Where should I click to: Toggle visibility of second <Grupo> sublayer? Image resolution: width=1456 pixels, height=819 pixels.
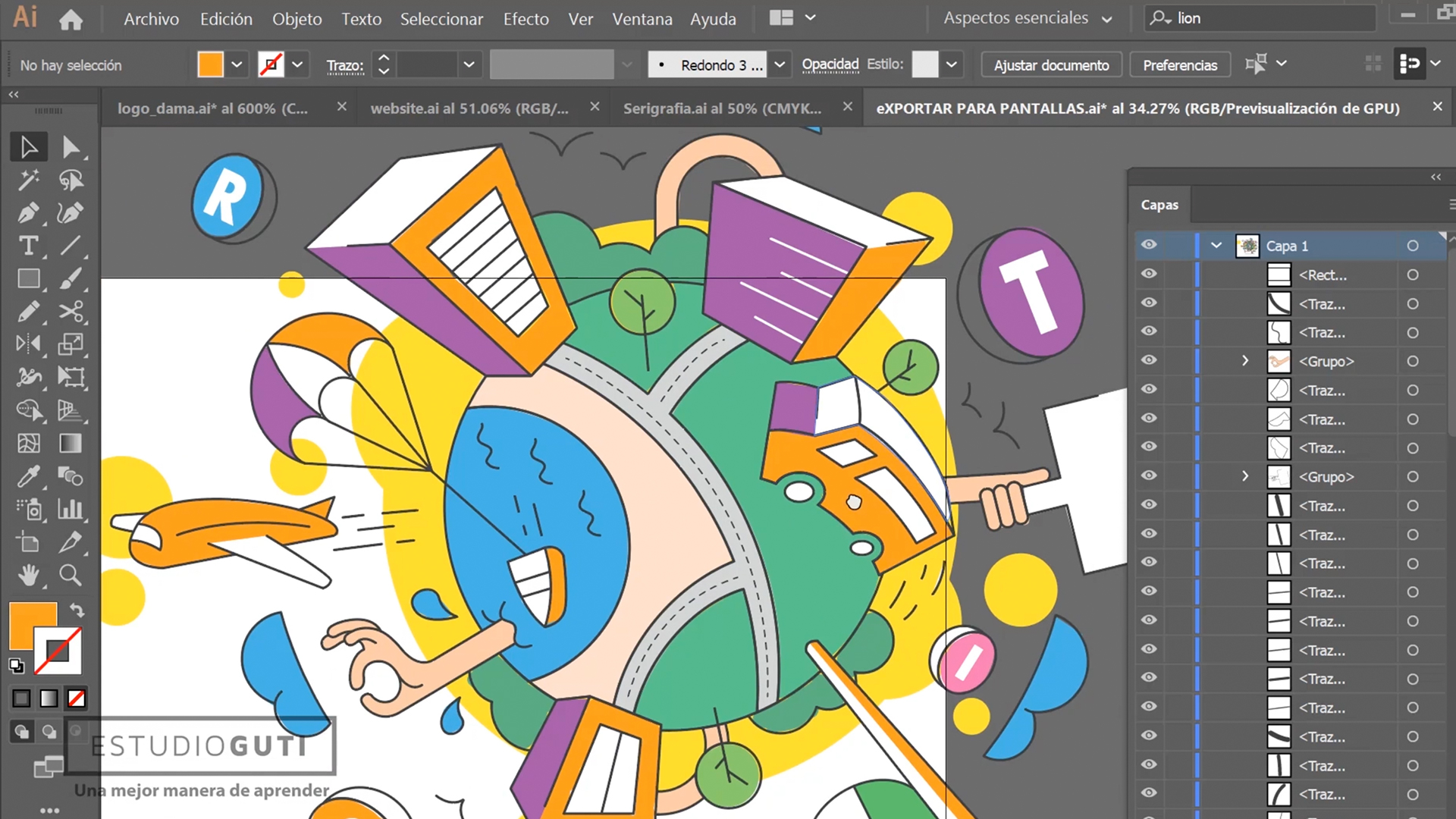click(1150, 475)
